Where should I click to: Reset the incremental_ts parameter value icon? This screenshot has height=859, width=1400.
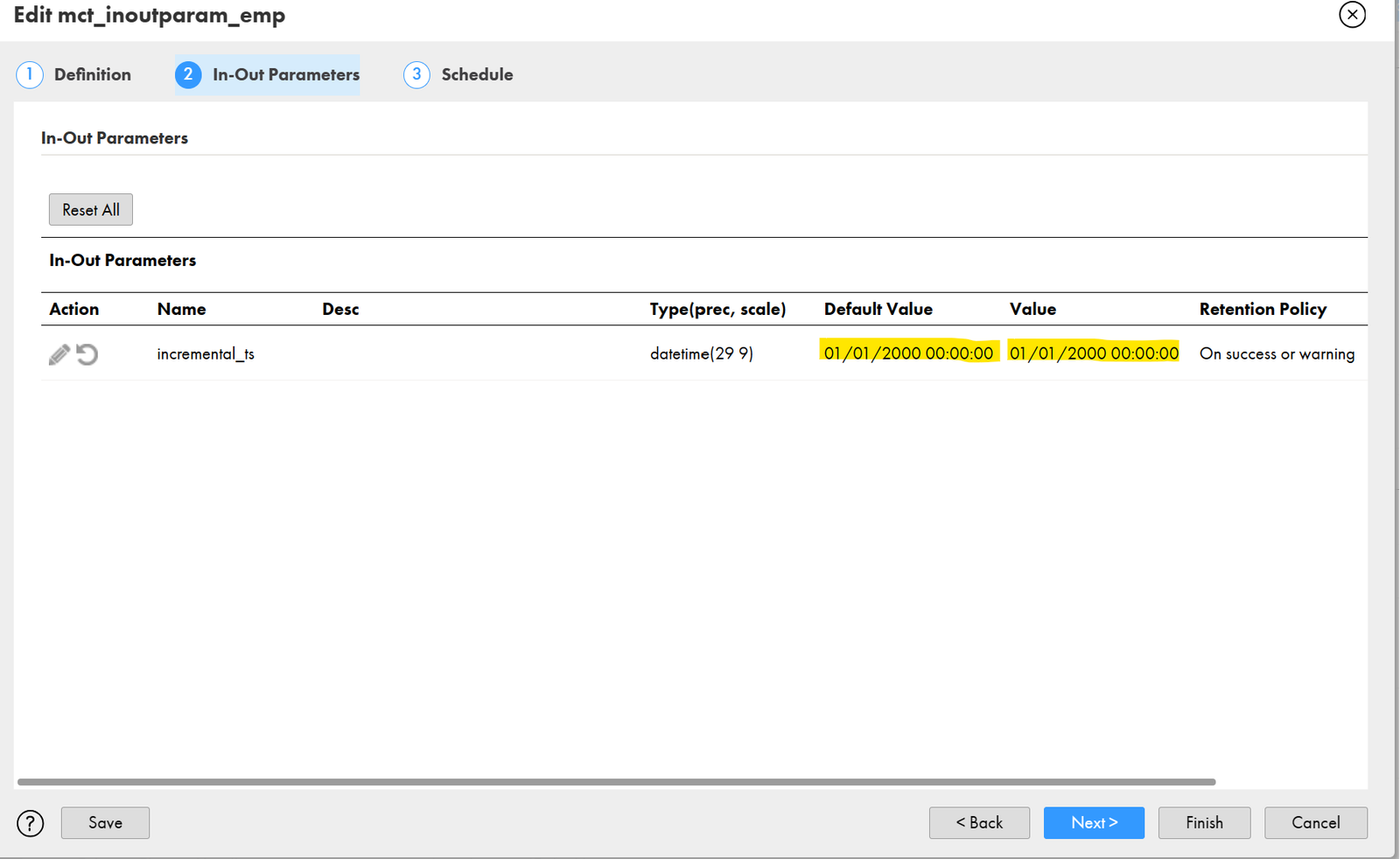coord(87,354)
